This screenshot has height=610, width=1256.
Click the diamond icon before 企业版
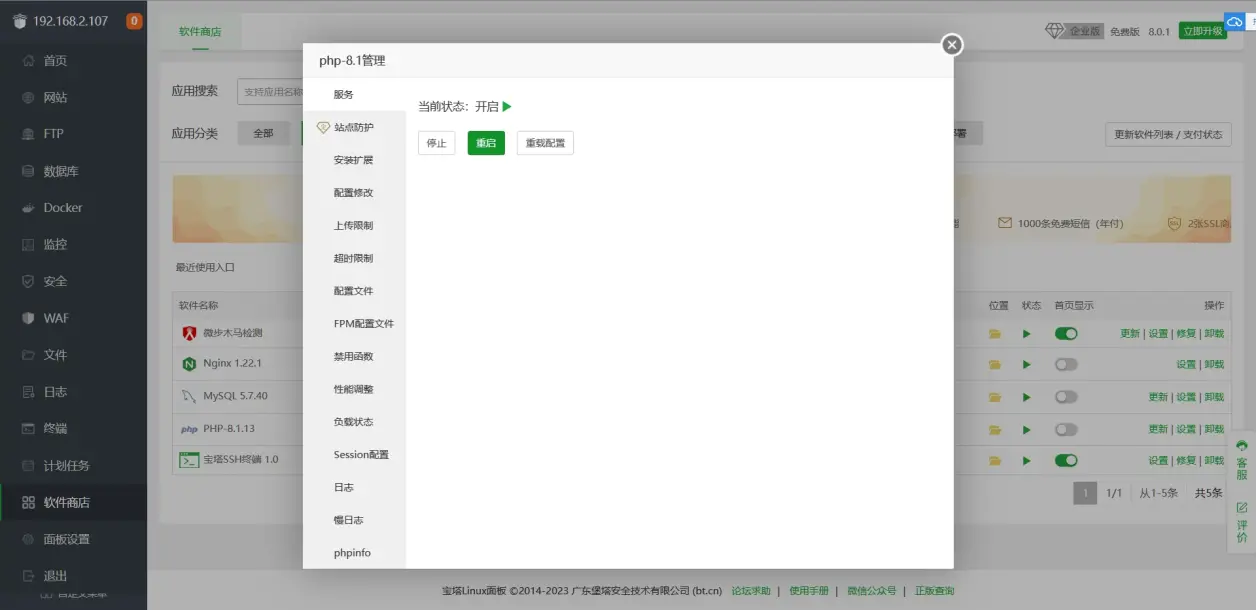[x=1055, y=31]
